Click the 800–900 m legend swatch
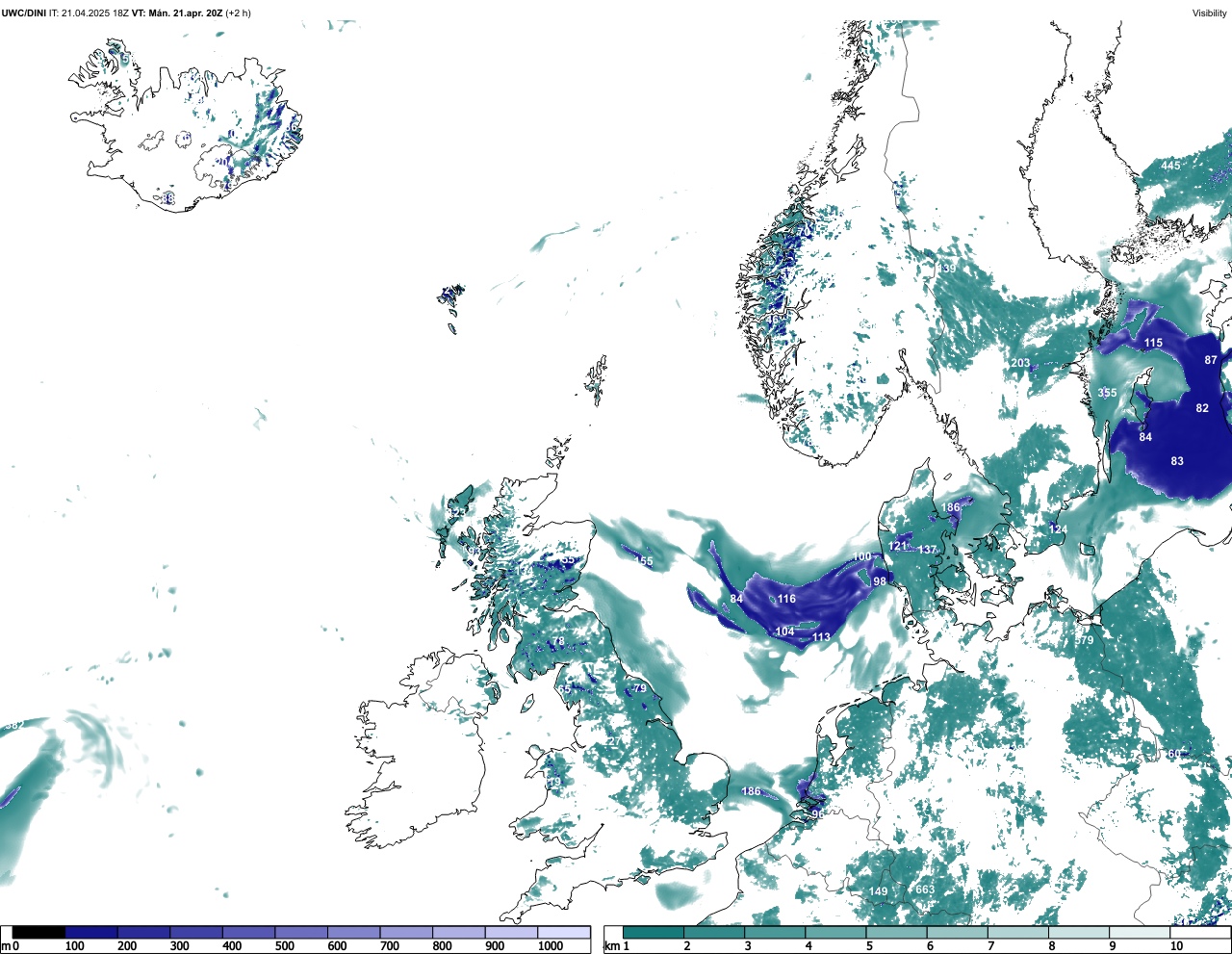This screenshot has width=1232, height=954. pos(459,933)
